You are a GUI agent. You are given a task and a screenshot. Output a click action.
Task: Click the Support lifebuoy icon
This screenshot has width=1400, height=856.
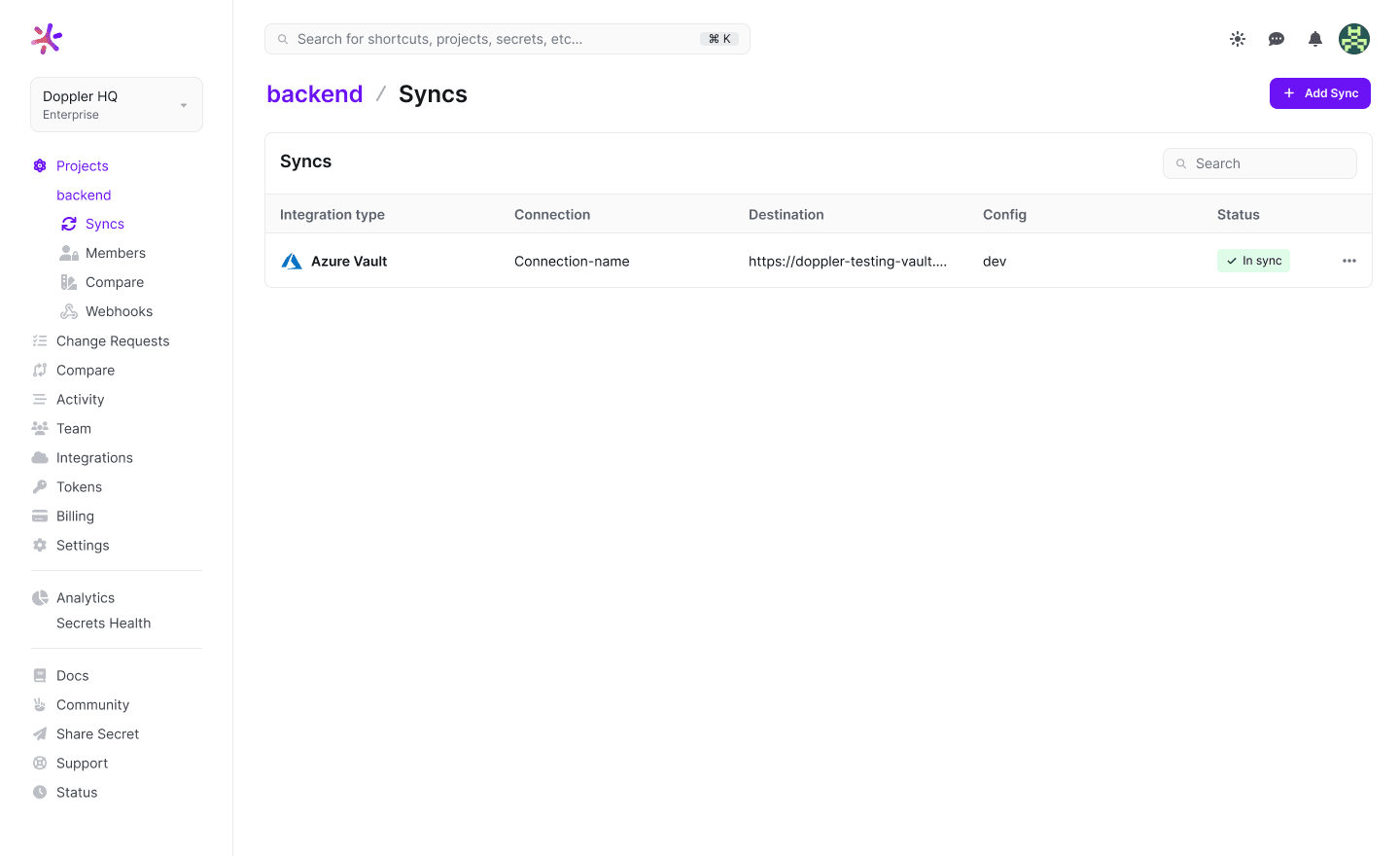pos(40,764)
